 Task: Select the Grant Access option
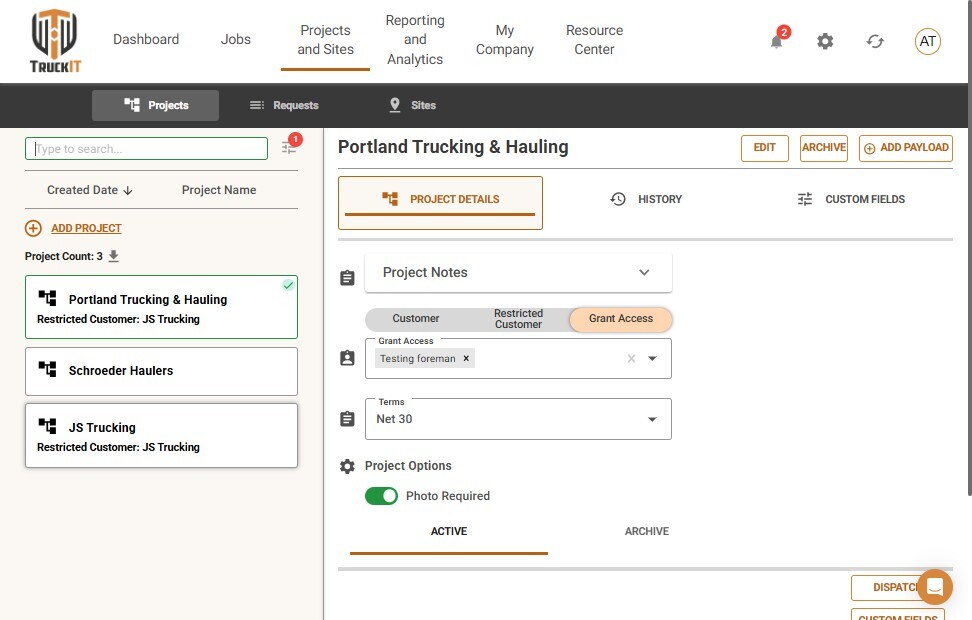pos(621,319)
